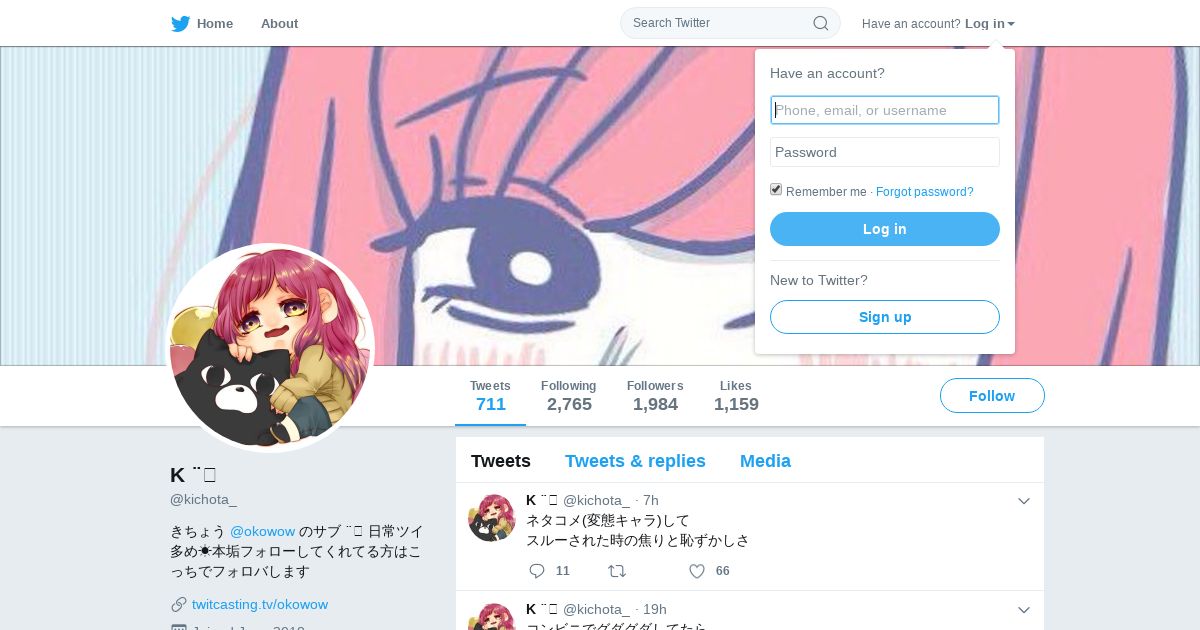The height and width of the screenshot is (630, 1200).
Task: Expand the Log in dropdown caret
Action: point(1011,24)
